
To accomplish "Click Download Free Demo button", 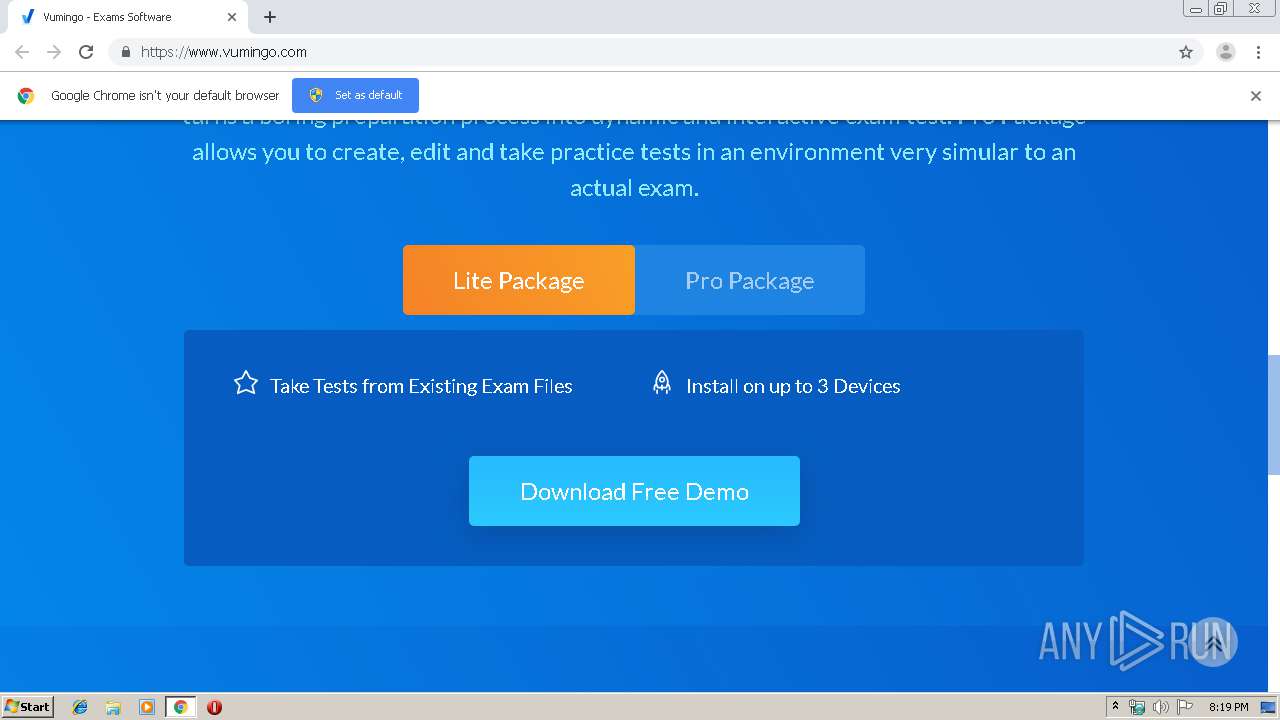I will tap(634, 491).
